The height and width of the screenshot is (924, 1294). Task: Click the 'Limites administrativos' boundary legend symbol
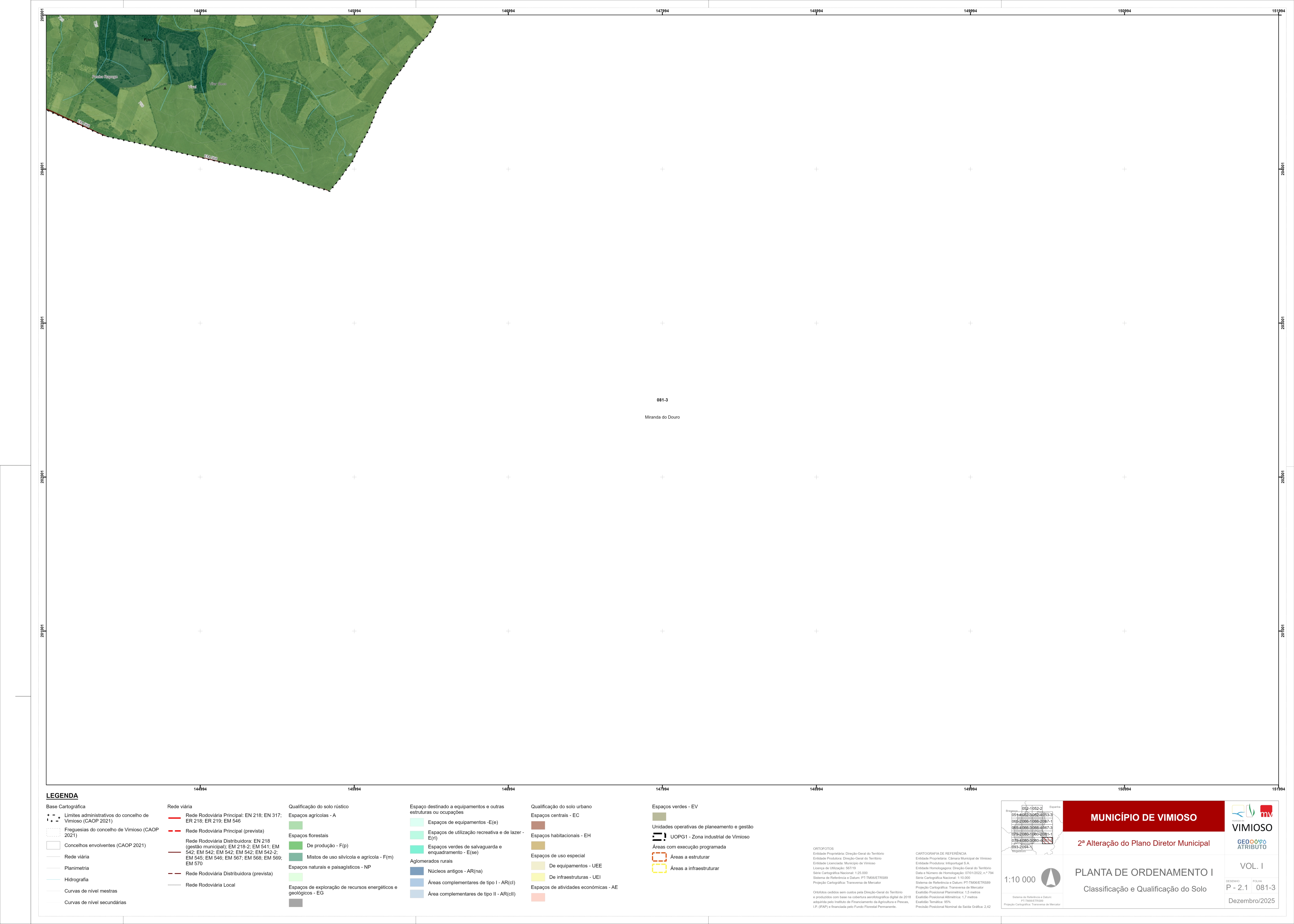53,818
